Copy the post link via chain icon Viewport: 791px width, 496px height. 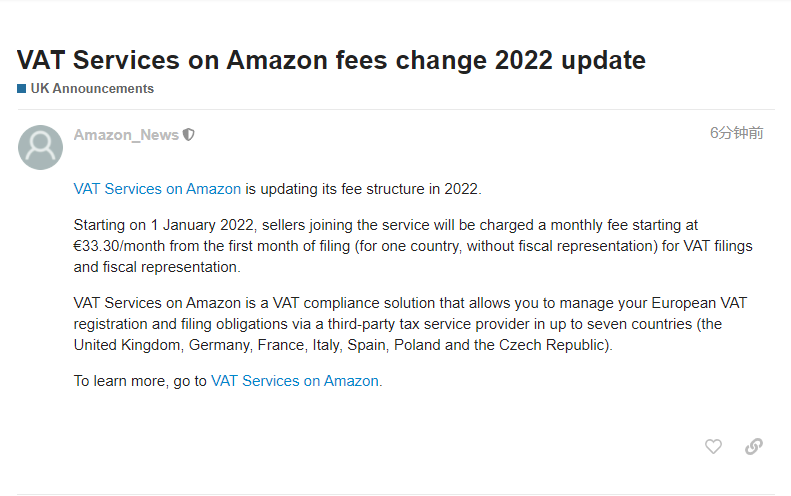(x=754, y=447)
